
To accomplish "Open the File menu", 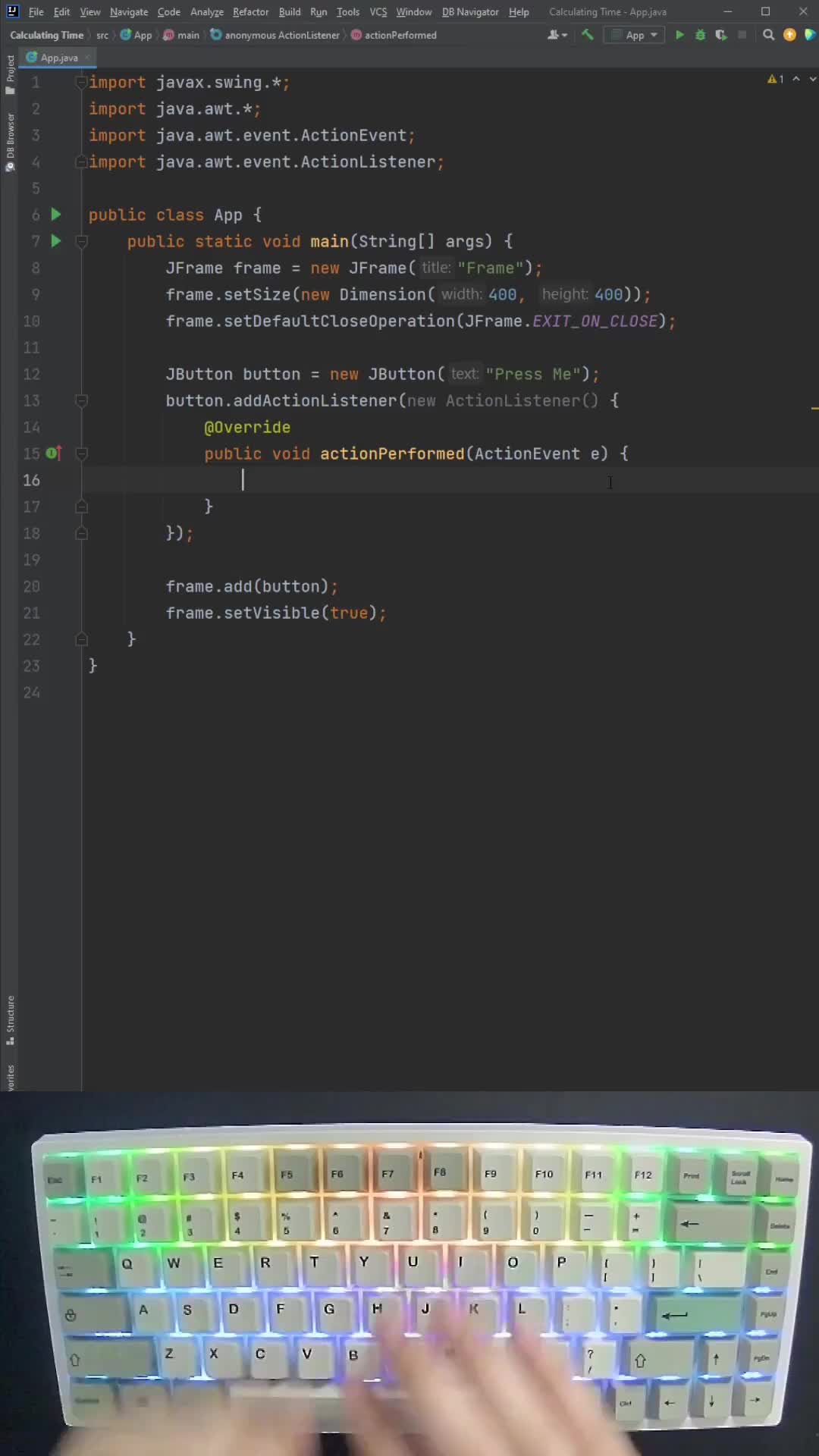I will 36,12.
